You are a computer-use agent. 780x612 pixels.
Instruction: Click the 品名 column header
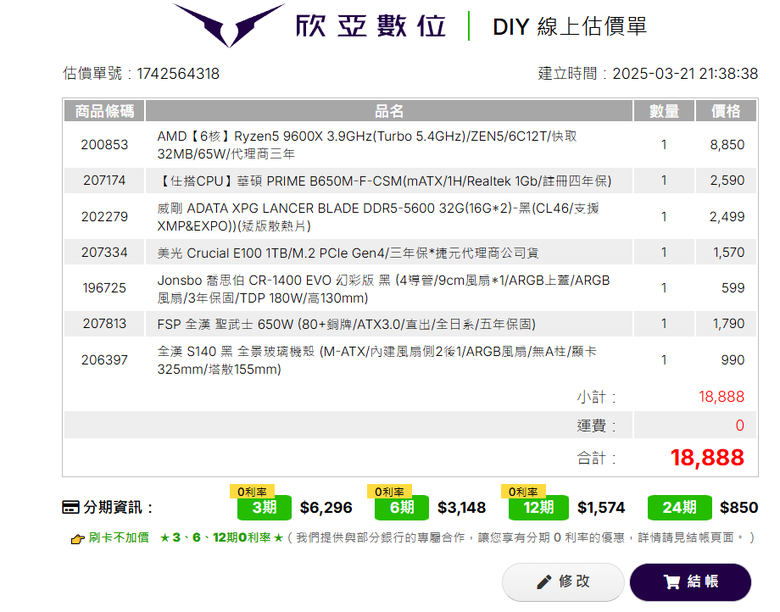click(389, 111)
